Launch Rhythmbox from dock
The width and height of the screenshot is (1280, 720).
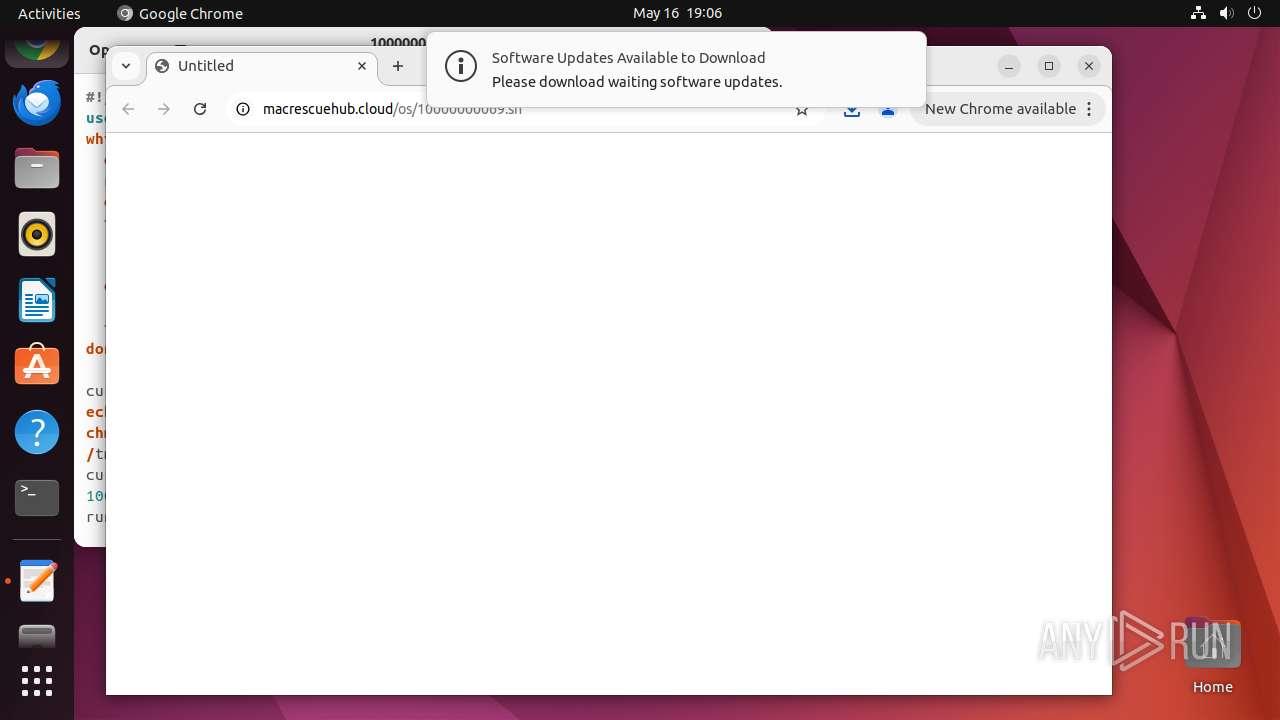pyautogui.click(x=37, y=234)
